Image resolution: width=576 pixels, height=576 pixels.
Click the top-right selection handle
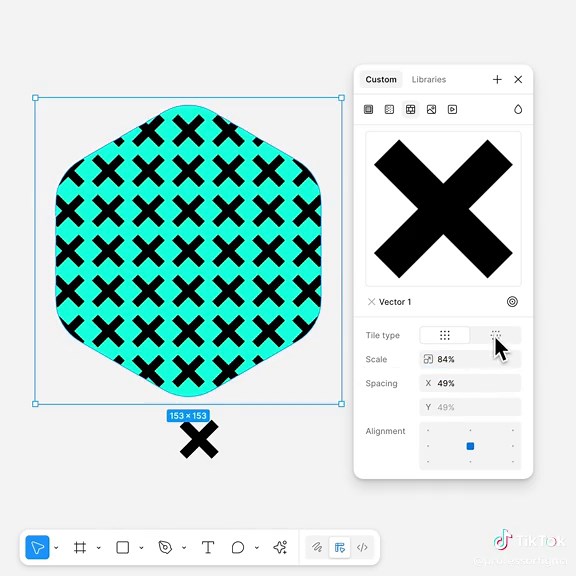341,98
